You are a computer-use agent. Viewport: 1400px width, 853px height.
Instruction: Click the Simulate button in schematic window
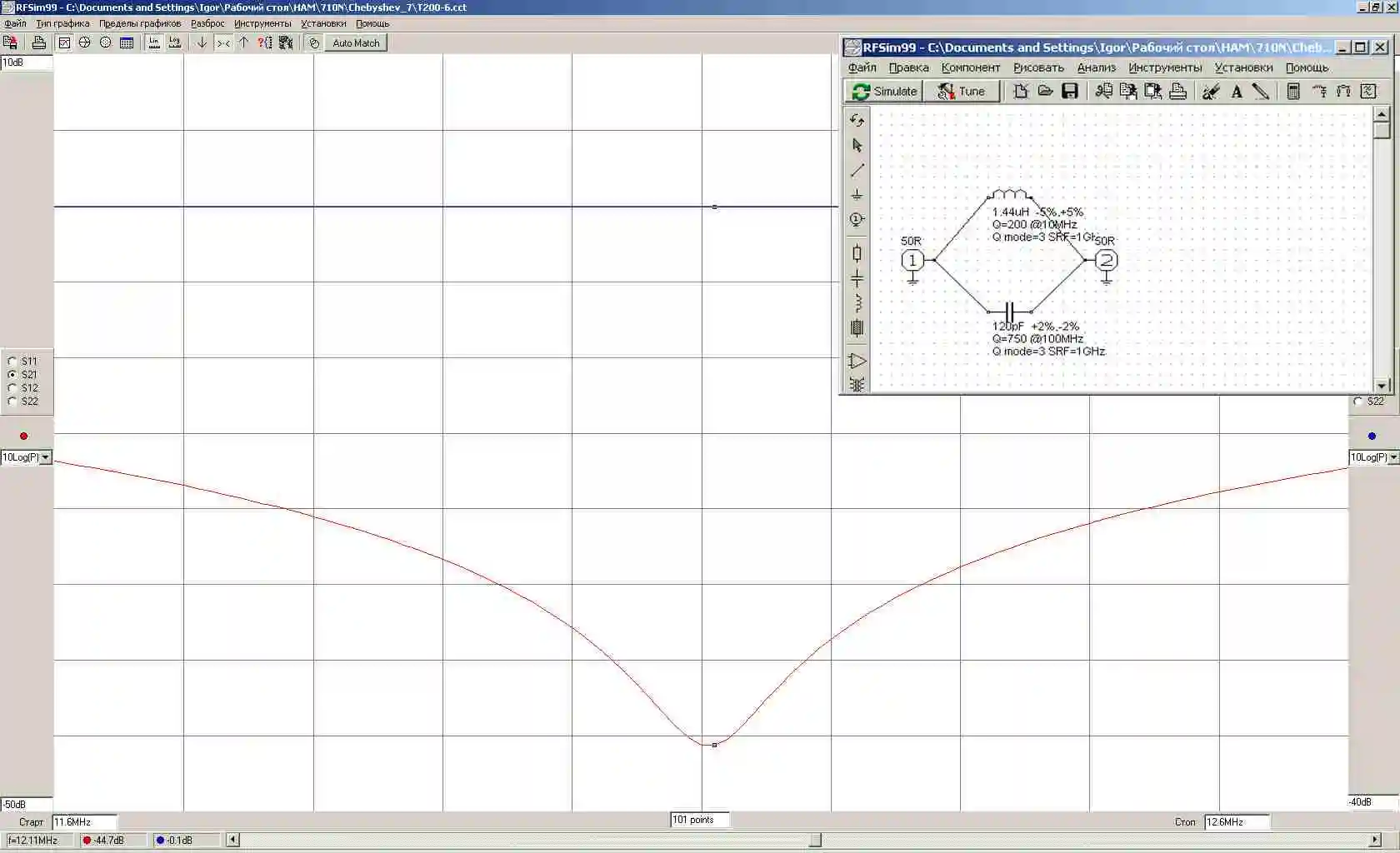884,92
